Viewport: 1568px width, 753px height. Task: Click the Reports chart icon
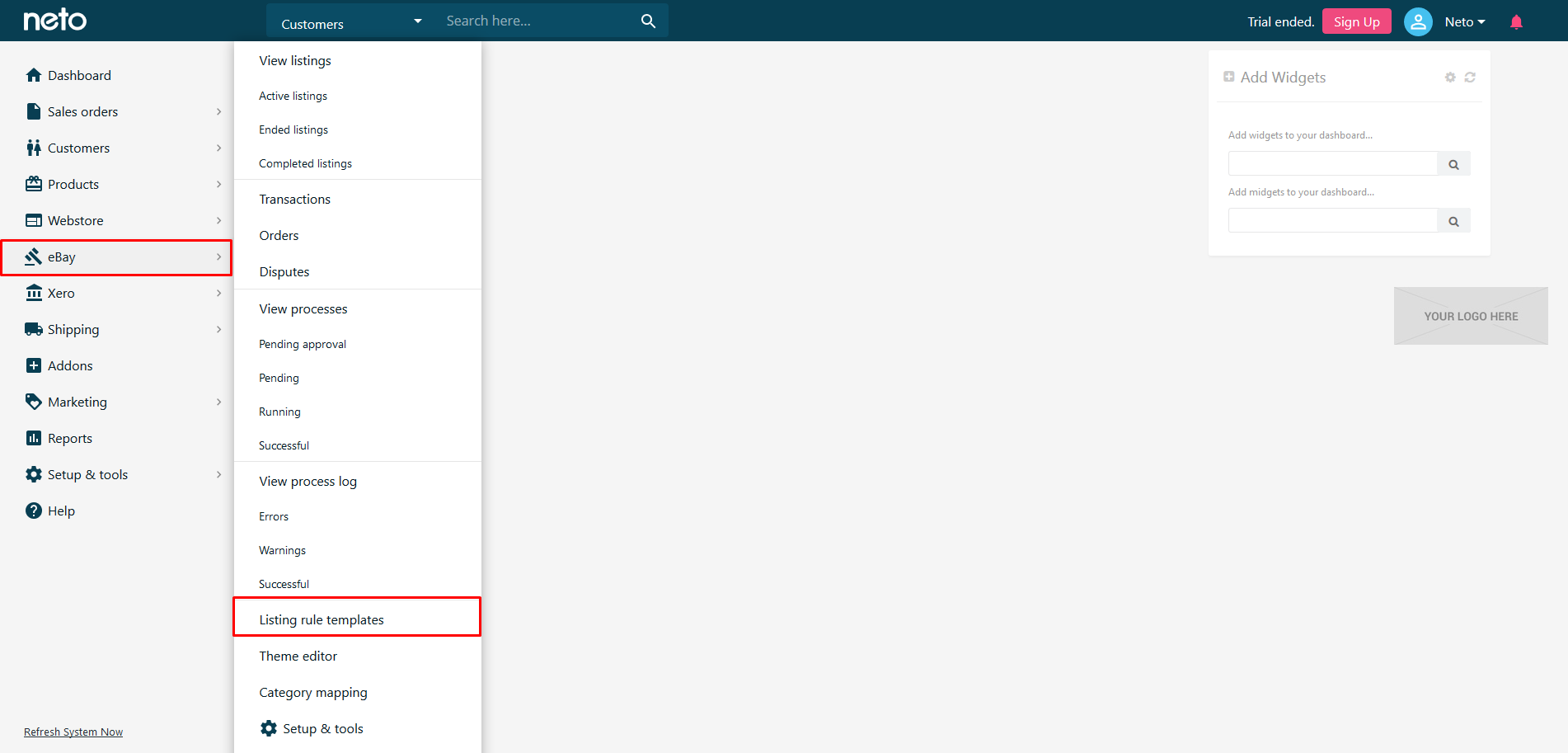(34, 438)
